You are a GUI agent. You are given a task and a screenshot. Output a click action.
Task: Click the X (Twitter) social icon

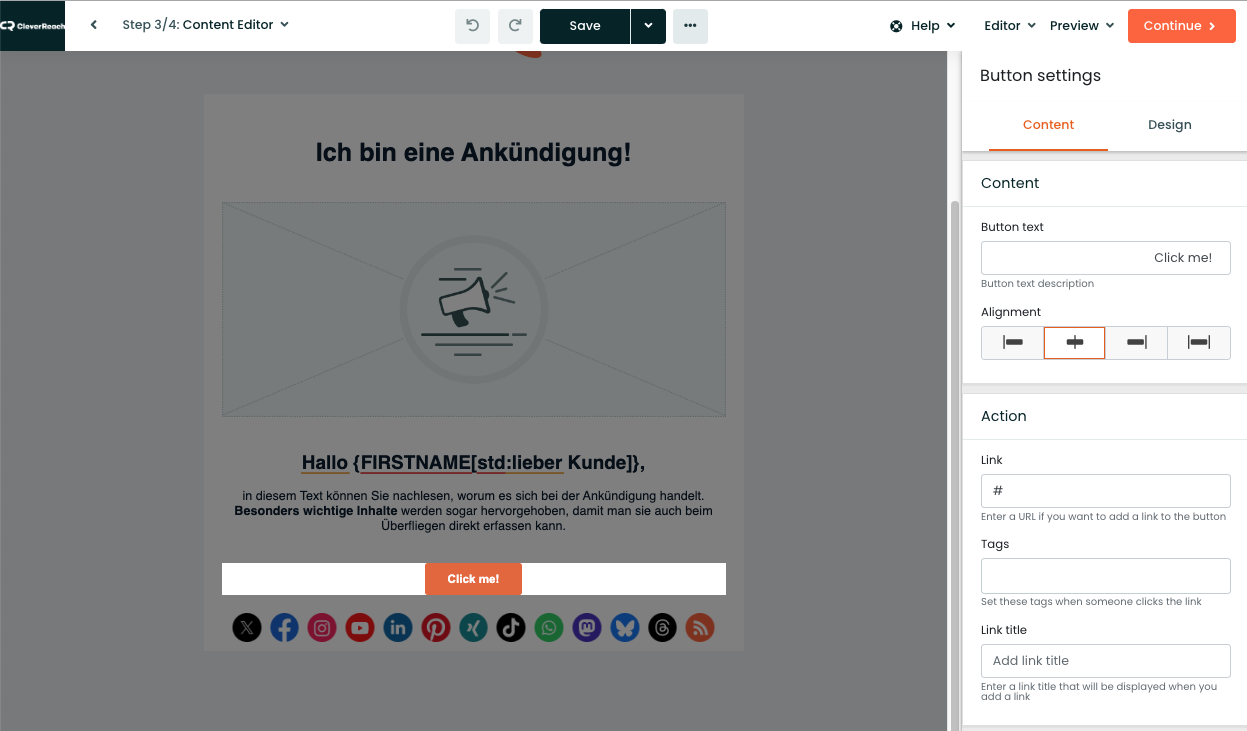(x=247, y=628)
